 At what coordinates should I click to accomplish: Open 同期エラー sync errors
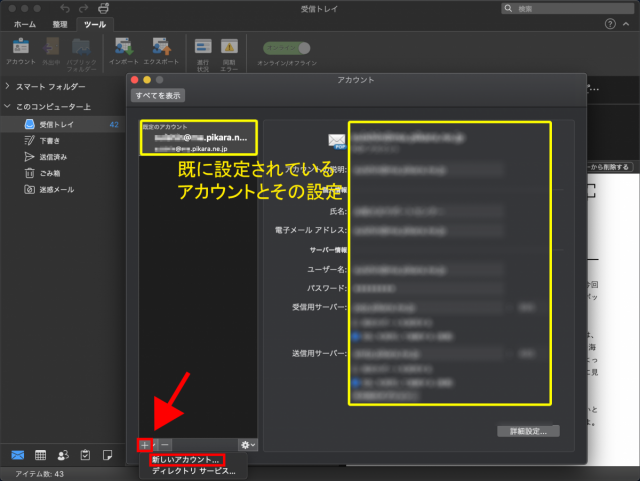pos(229,50)
